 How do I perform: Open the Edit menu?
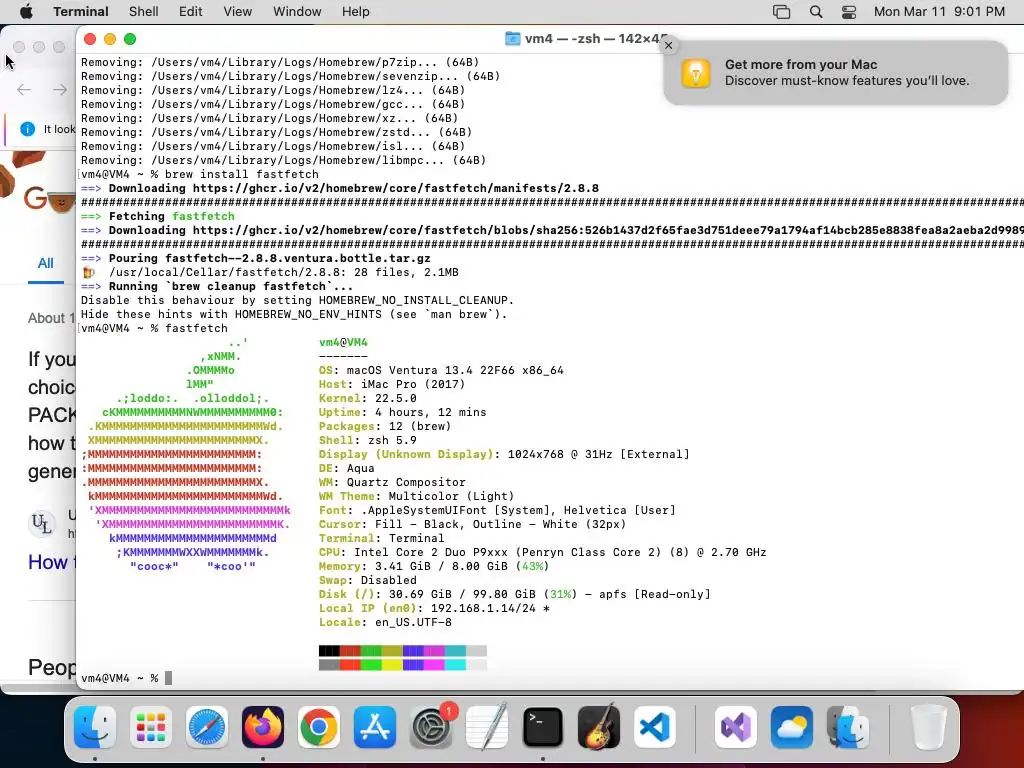tap(191, 12)
